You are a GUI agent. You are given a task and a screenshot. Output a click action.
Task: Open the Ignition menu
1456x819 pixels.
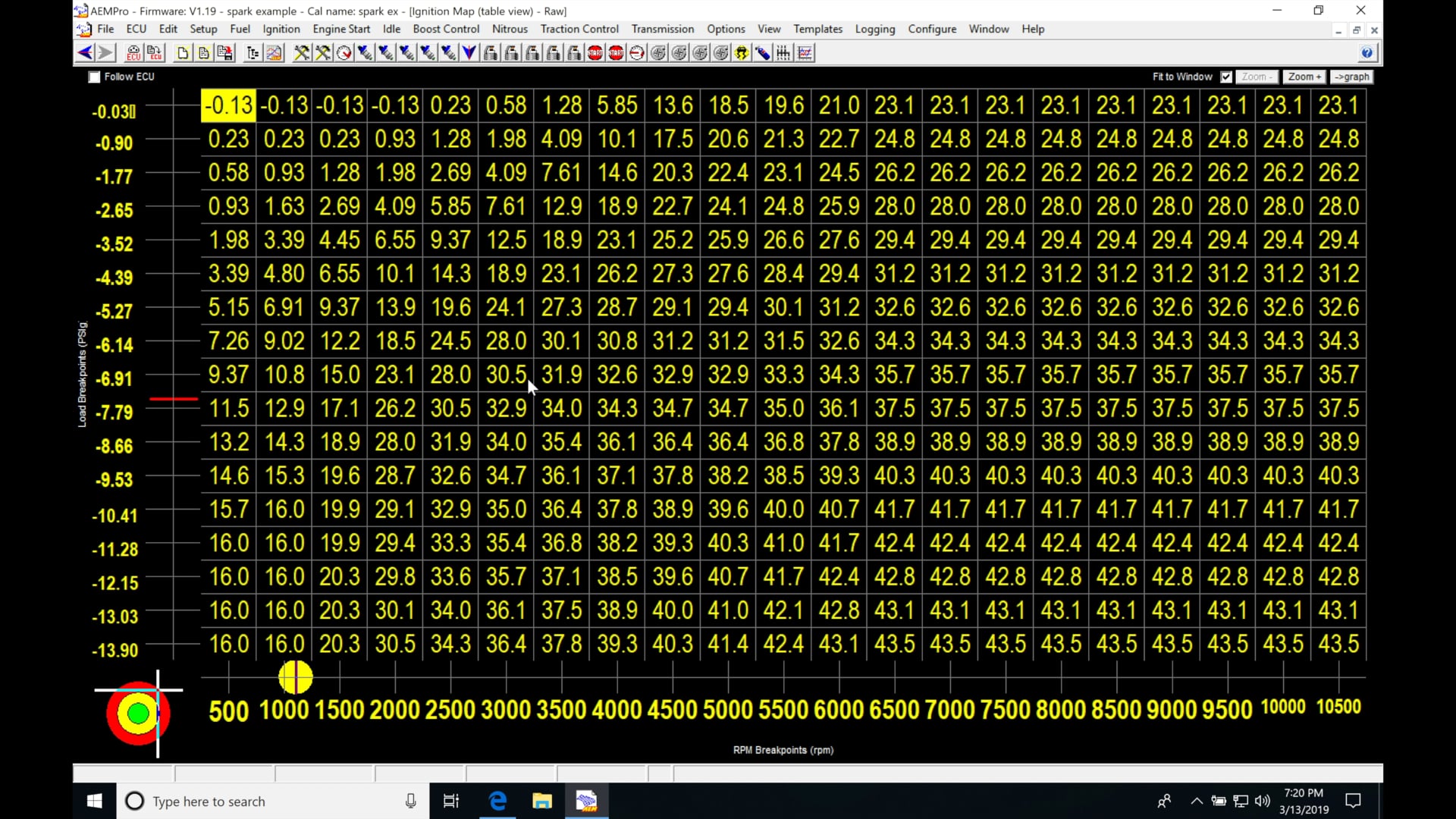coord(281,29)
